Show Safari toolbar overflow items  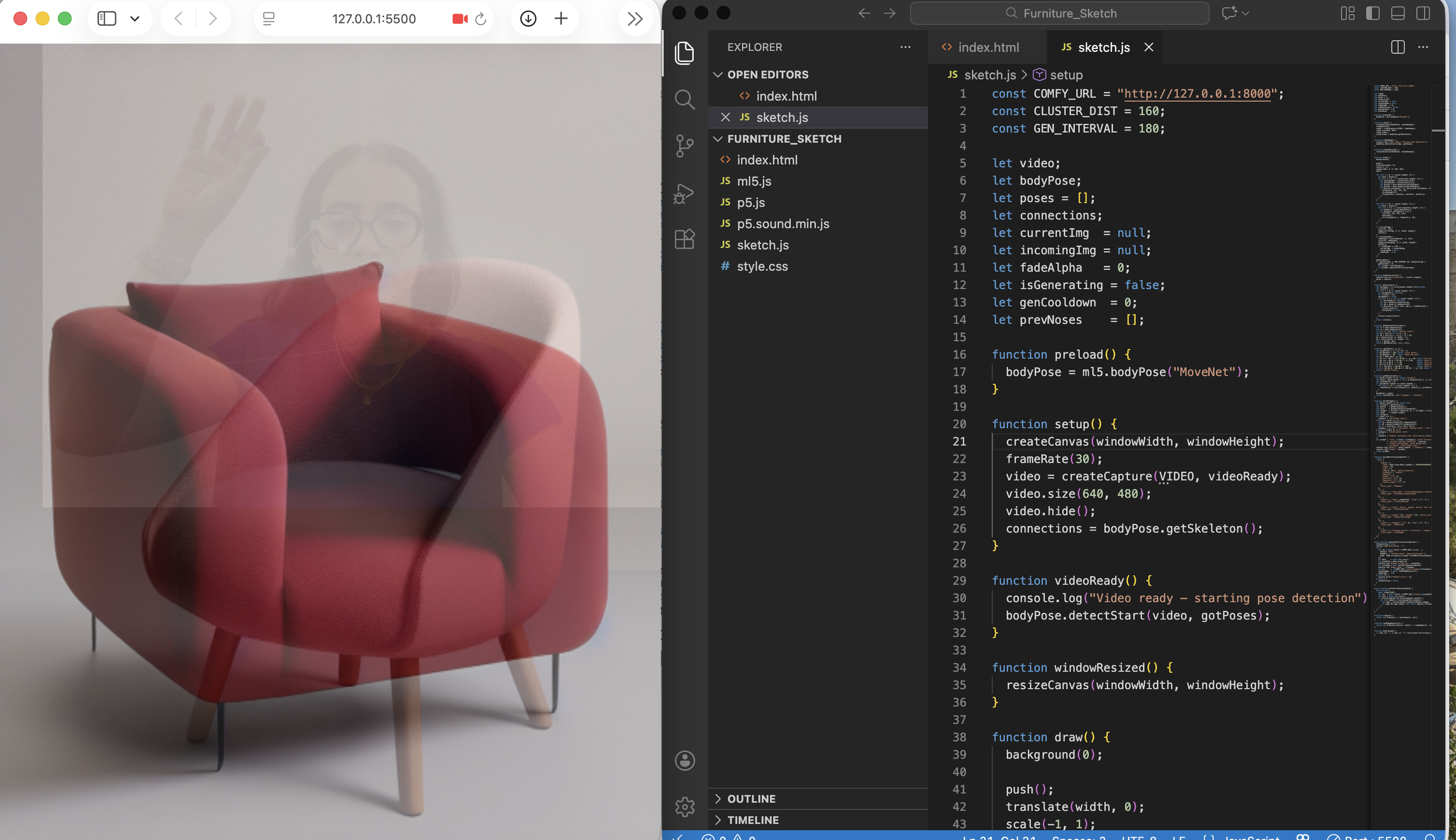(x=635, y=19)
